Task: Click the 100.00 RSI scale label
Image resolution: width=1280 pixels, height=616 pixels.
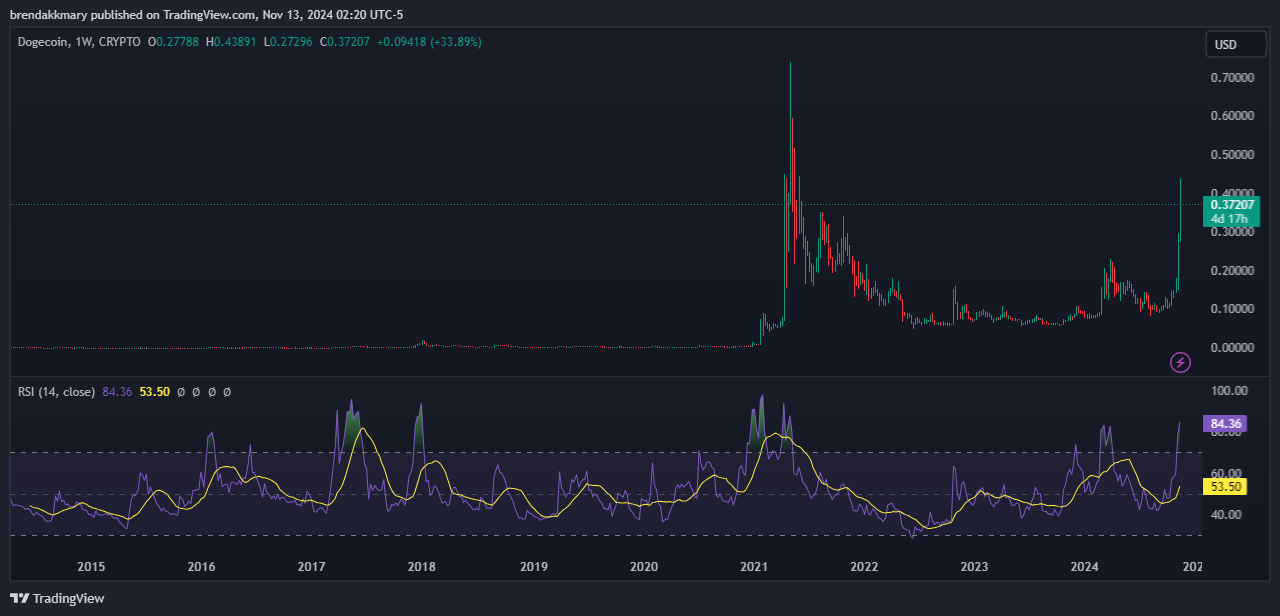Action: coord(1229,391)
